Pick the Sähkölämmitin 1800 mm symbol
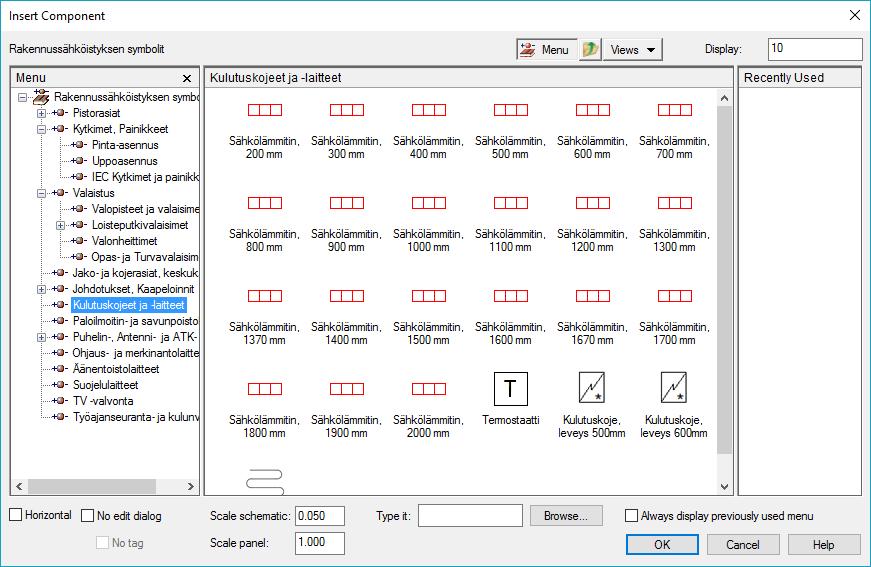Screen dimensions: 871x567 265,389
